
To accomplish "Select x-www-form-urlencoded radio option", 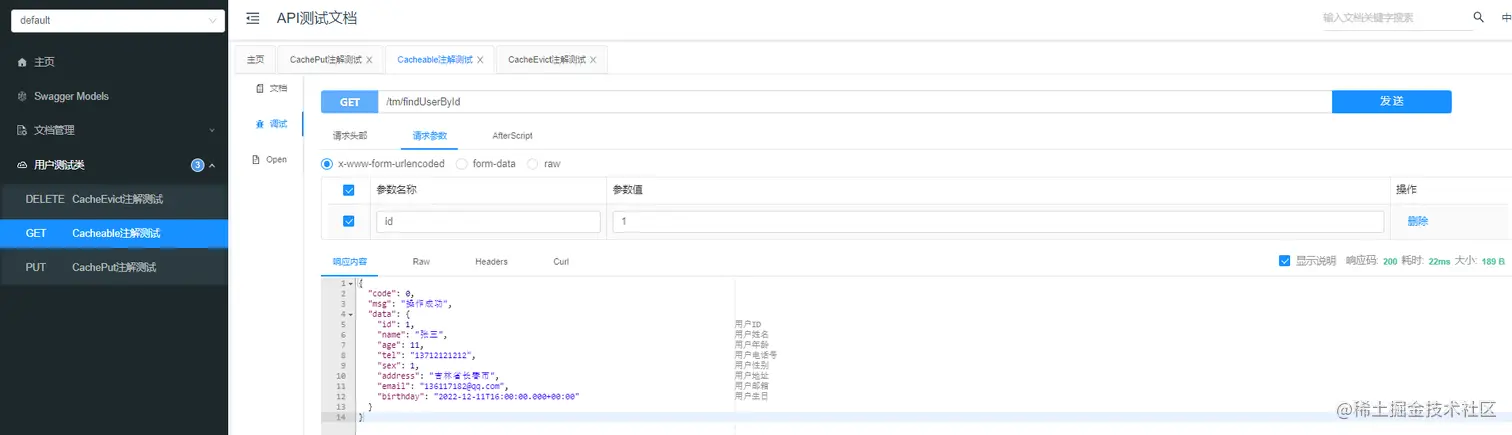I will [327, 163].
